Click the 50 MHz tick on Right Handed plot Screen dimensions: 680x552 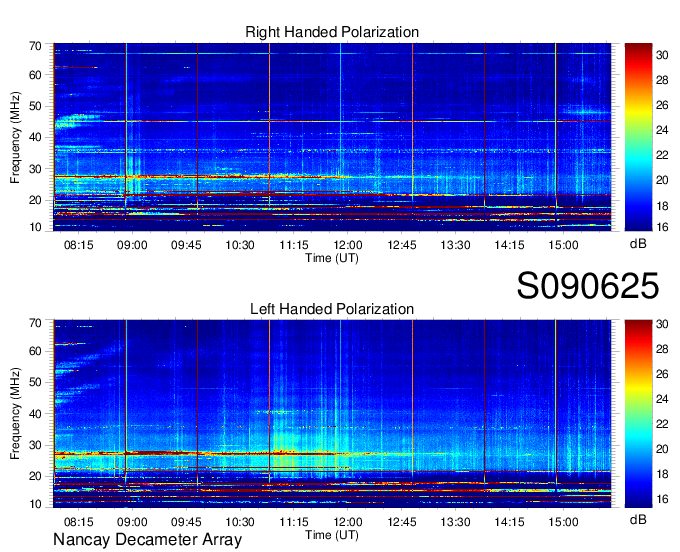pyautogui.click(x=35, y=106)
